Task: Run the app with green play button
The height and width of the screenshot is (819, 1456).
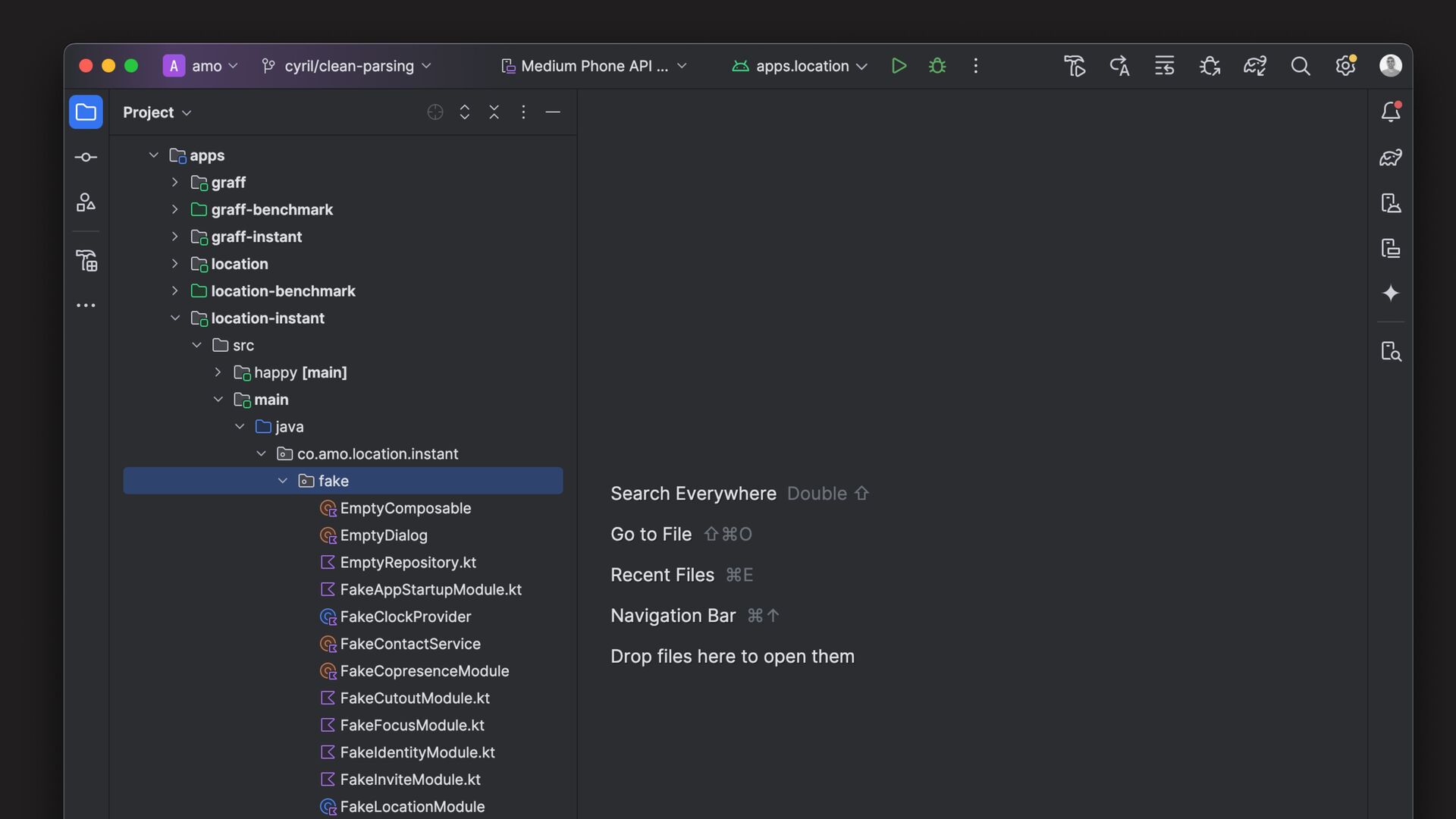Action: tap(899, 66)
